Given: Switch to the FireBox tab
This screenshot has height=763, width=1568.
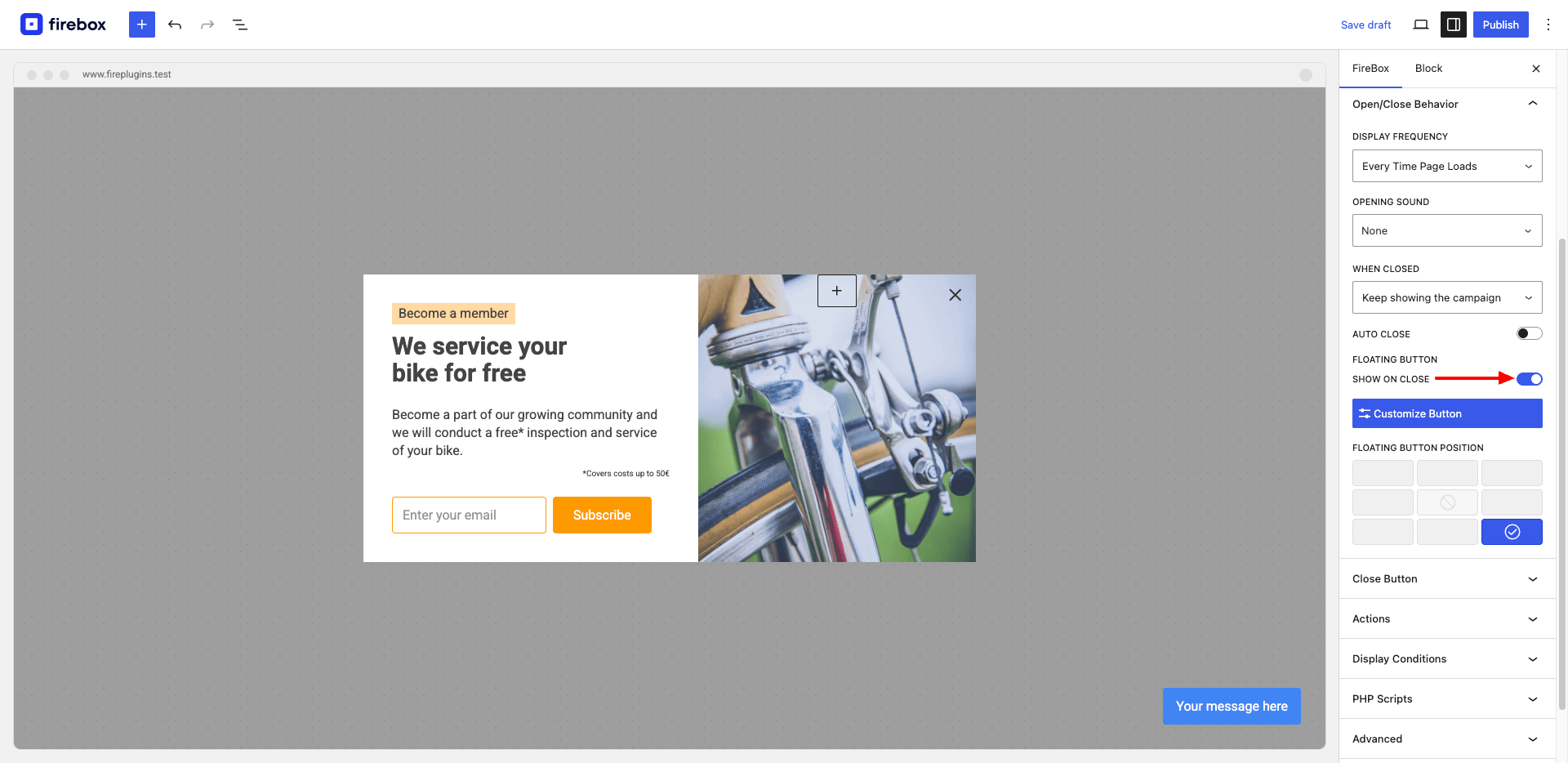Looking at the screenshot, I should pos(1370,69).
